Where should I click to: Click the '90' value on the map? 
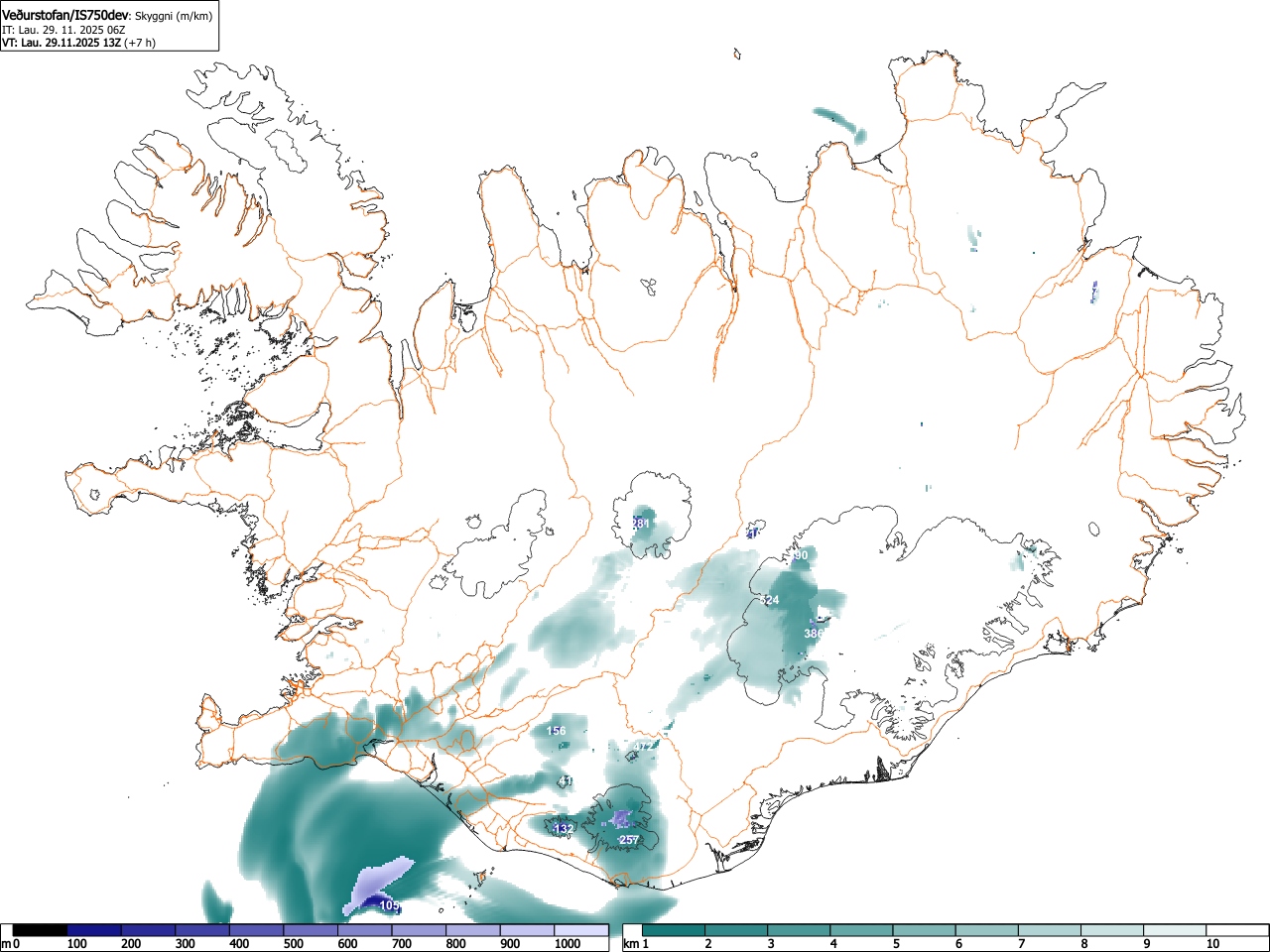tap(802, 556)
